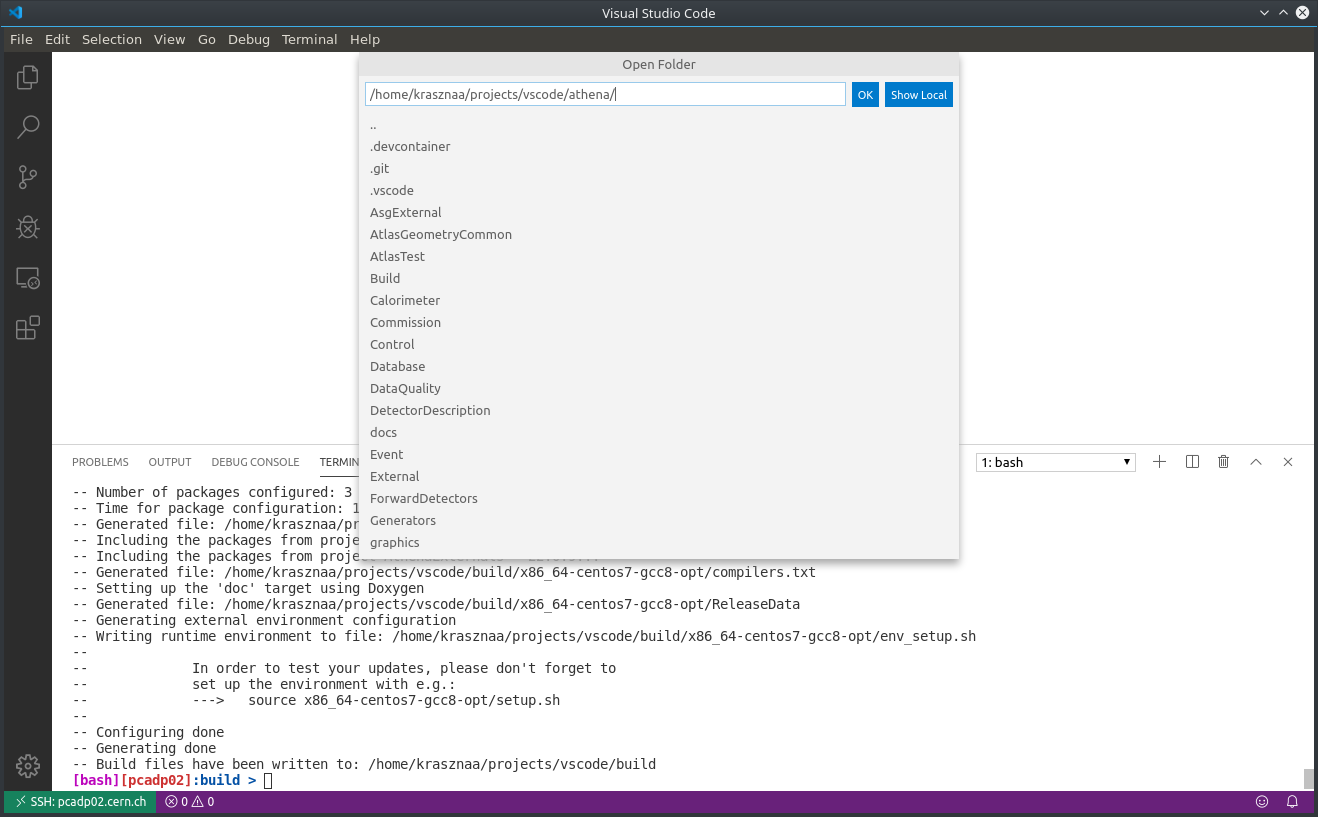Open the Debug view with bug icon
1318x817 pixels.
click(28, 227)
